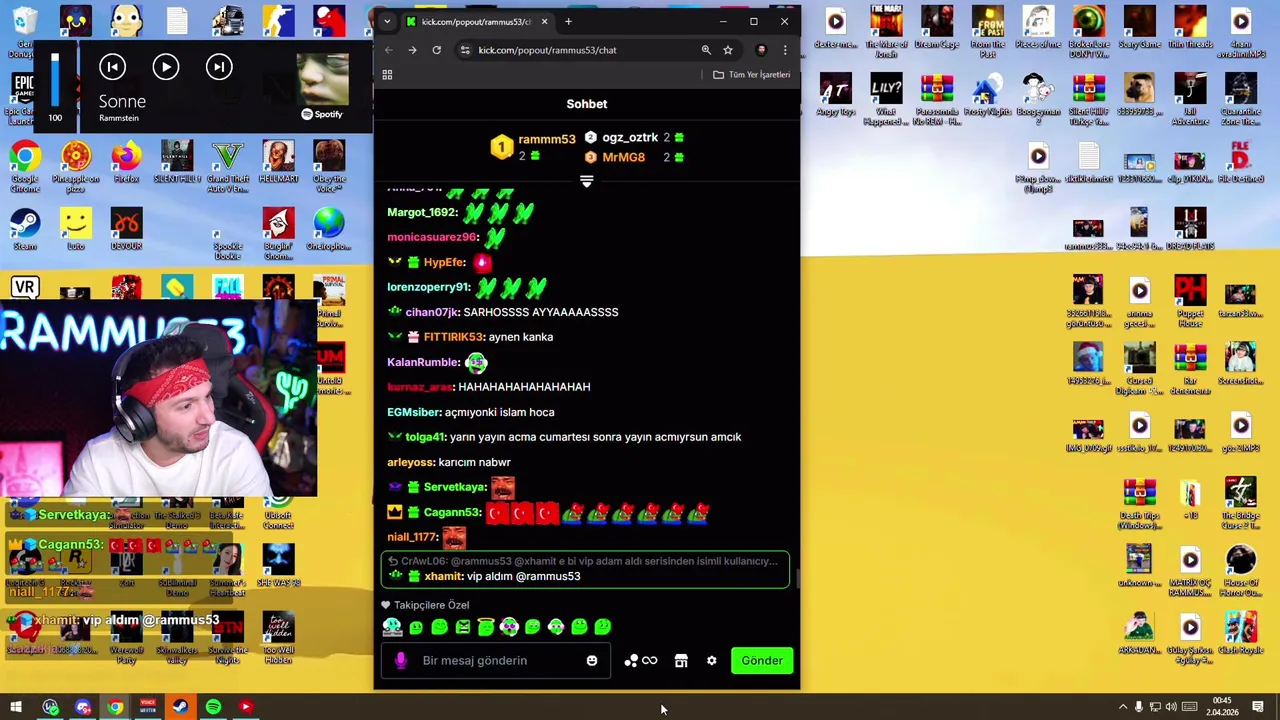The width and height of the screenshot is (1280, 720).
Task: Click the address bar URL kick.com/popout/rammus53/chat
Action: [x=547, y=50]
